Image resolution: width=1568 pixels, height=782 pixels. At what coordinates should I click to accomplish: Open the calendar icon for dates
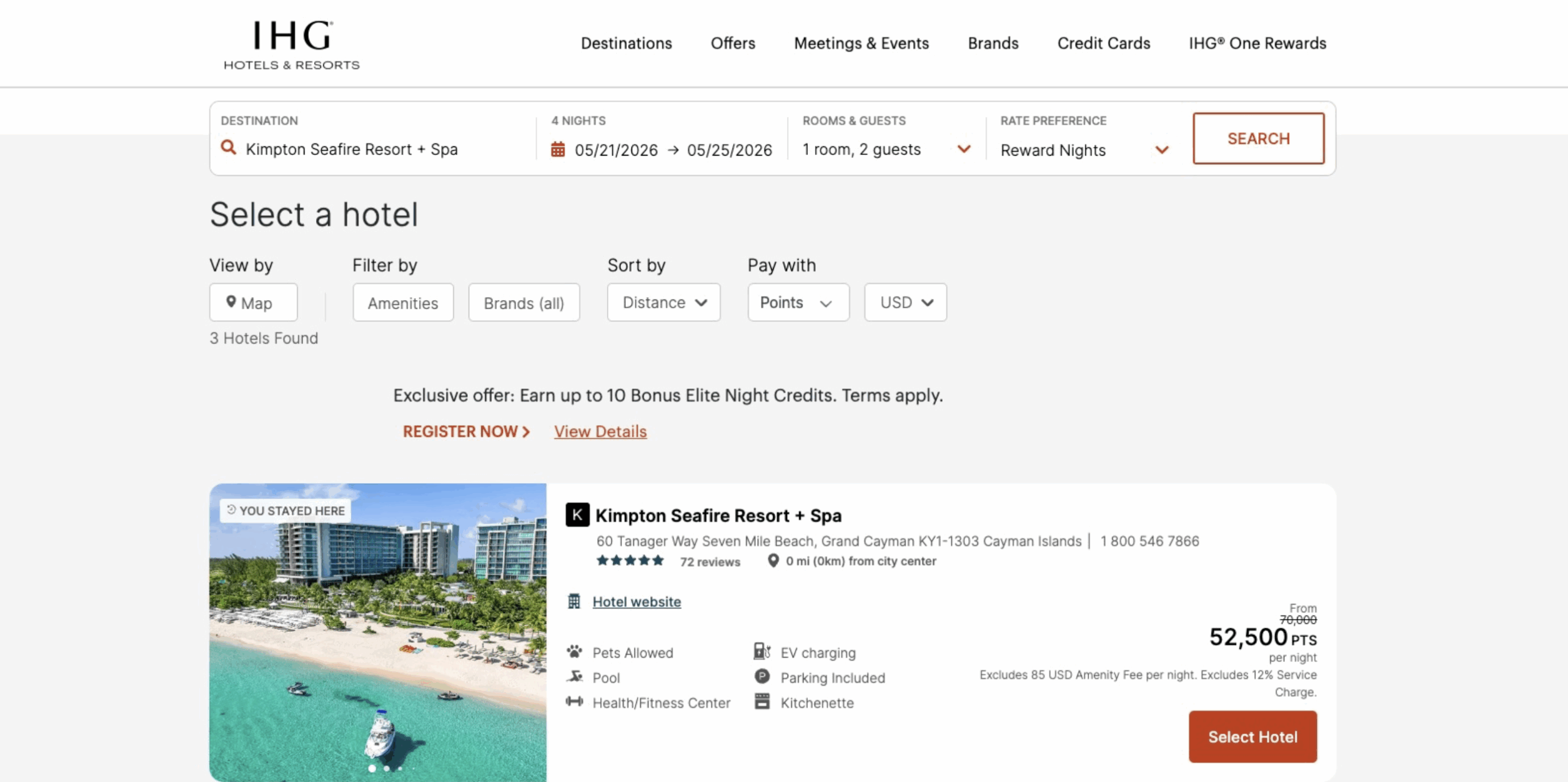coord(557,149)
